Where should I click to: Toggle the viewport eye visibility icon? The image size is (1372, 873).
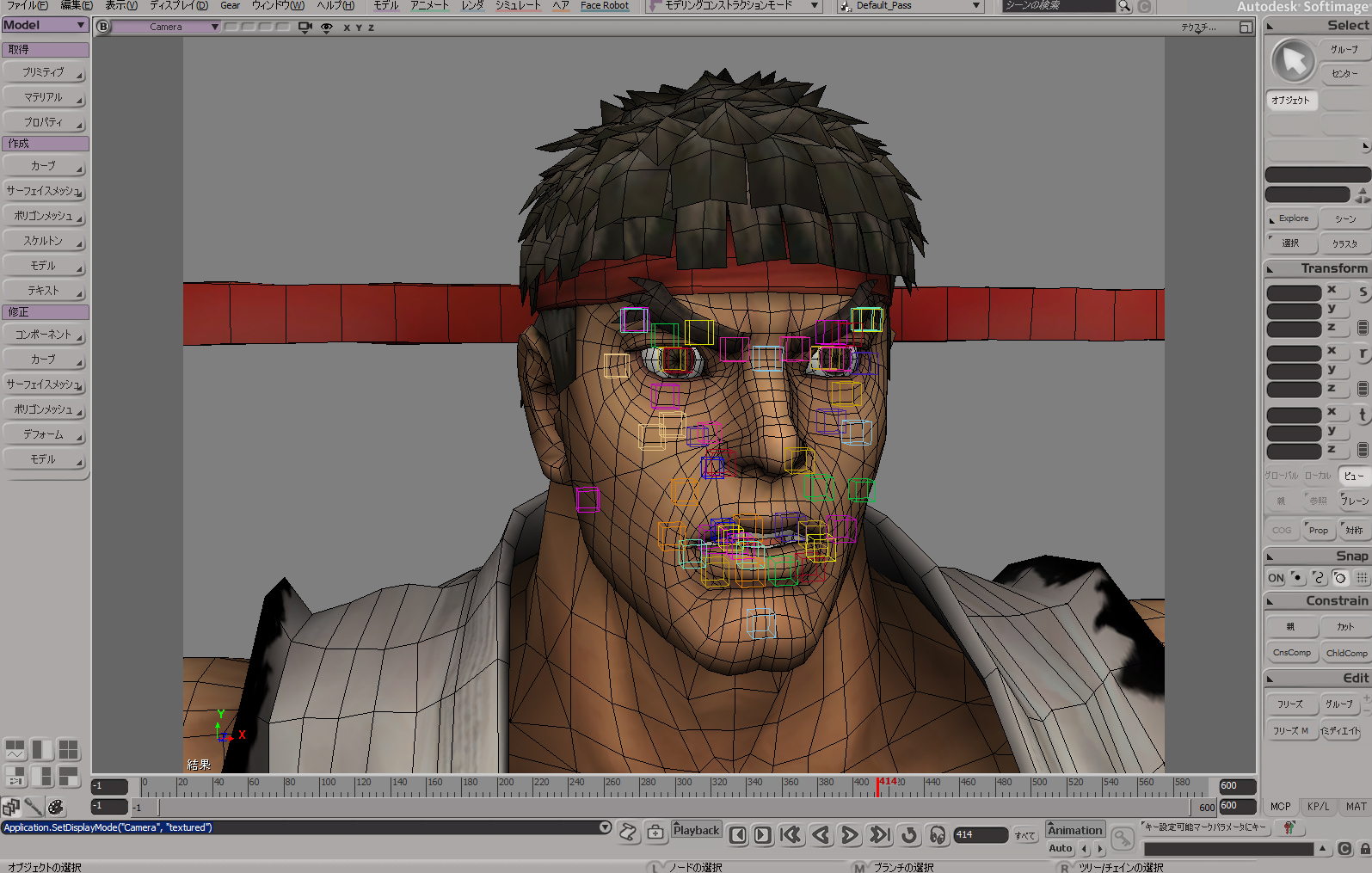tap(326, 28)
